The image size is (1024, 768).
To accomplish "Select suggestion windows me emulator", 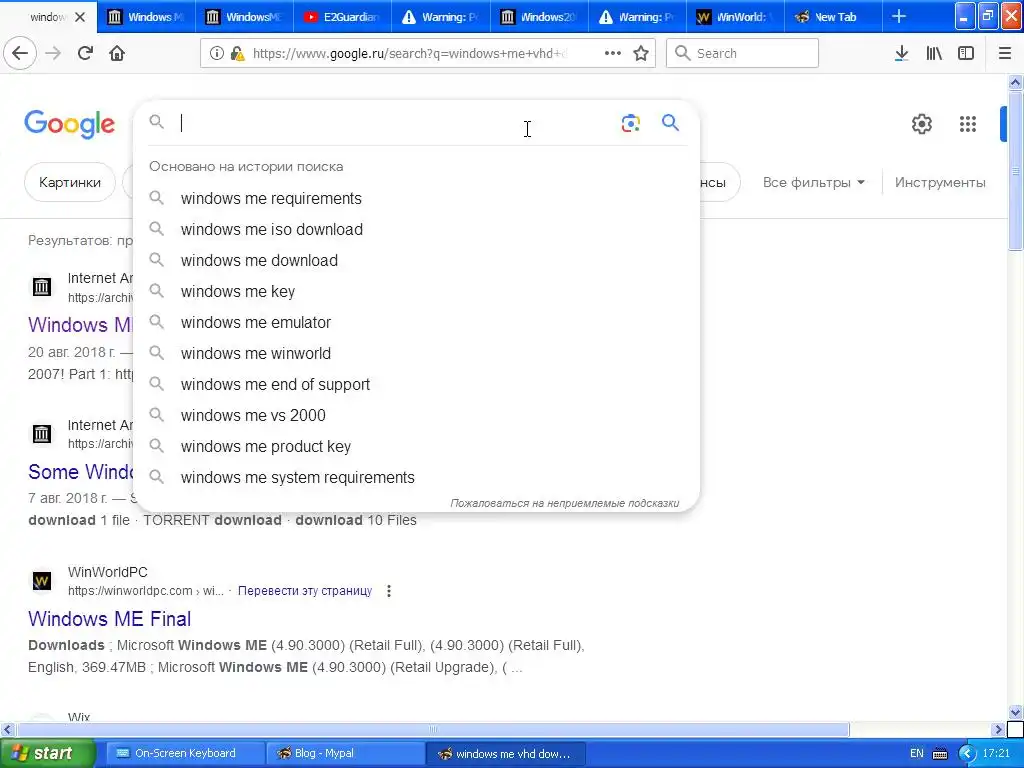I will (416, 323).
